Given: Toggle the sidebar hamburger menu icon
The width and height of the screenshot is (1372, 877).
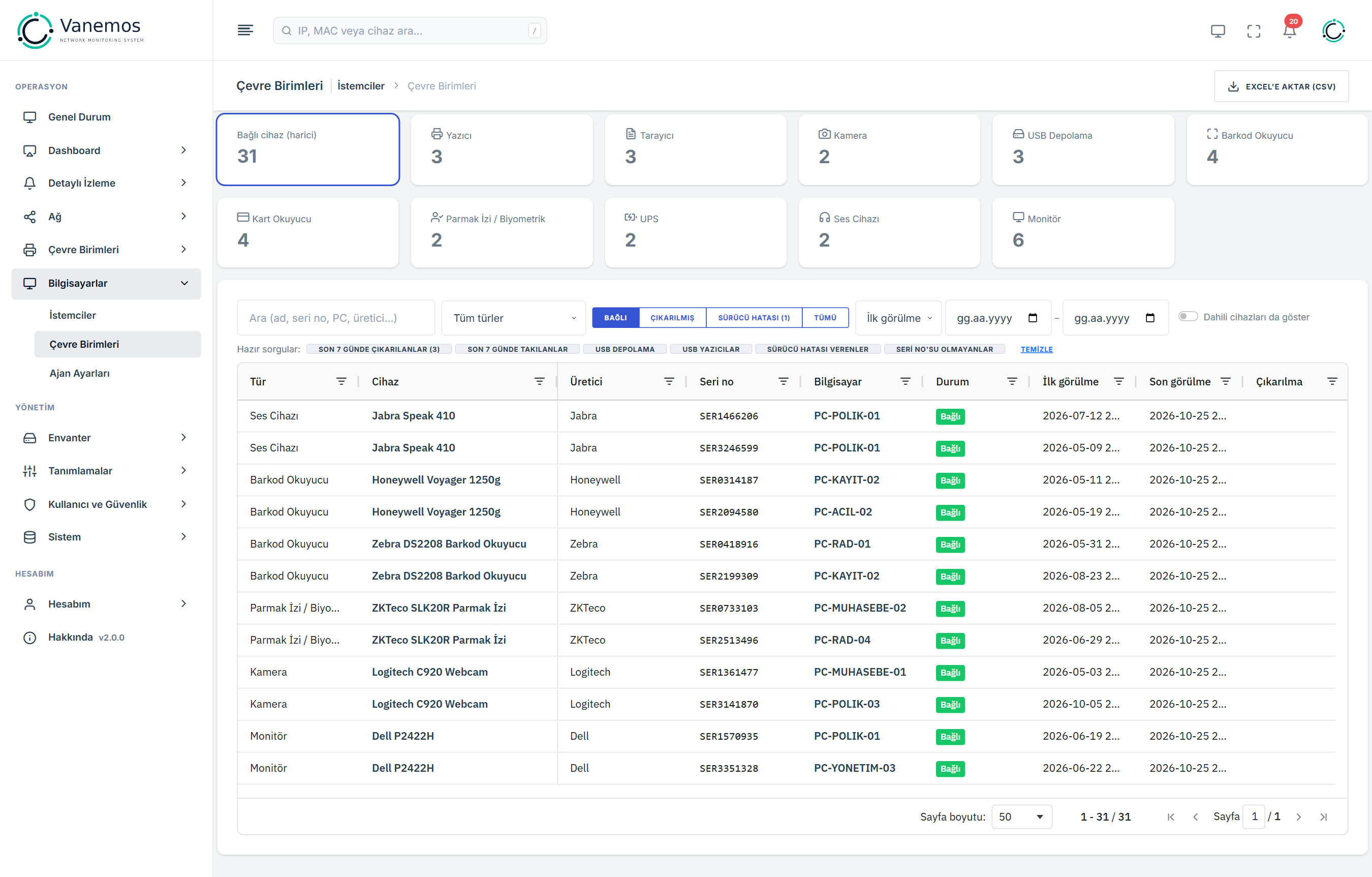Looking at the screenshot, I should click(x=245, y=30).
